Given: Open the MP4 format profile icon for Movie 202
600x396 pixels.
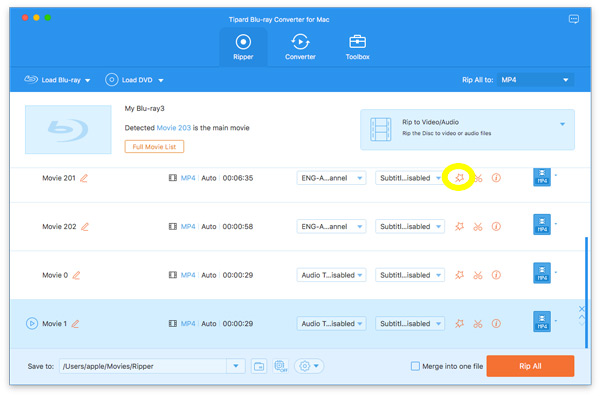Looking at the screenshot, I should pyautogui.click(x=542, y=224).
